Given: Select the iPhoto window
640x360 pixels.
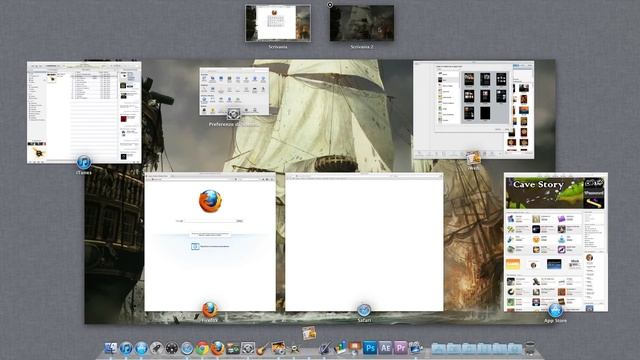Looking at the screenshot, I should click(x=473, y=110).
